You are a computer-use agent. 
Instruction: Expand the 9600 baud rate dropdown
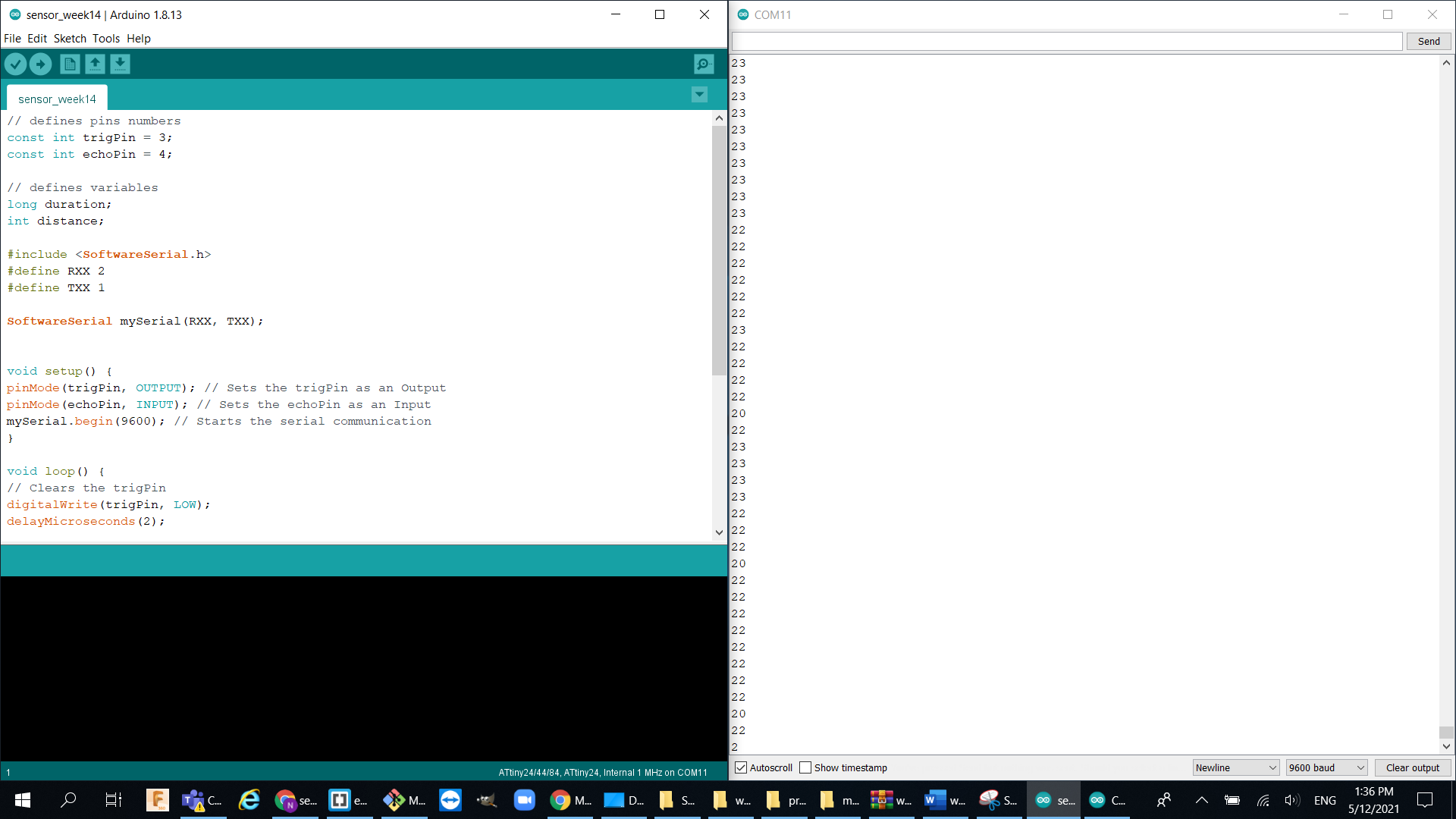pos(1326,767)
